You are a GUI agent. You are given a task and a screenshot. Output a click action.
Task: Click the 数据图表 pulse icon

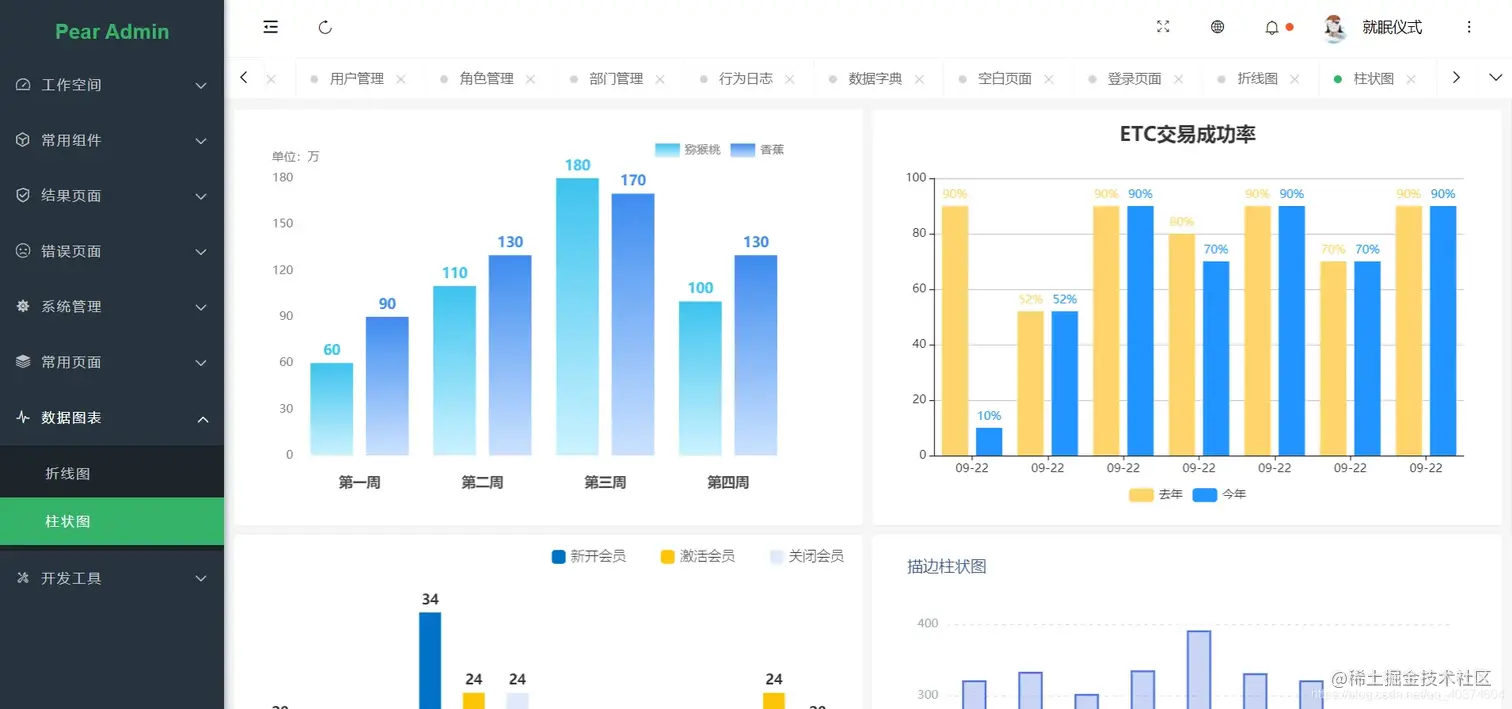(23, 418)
